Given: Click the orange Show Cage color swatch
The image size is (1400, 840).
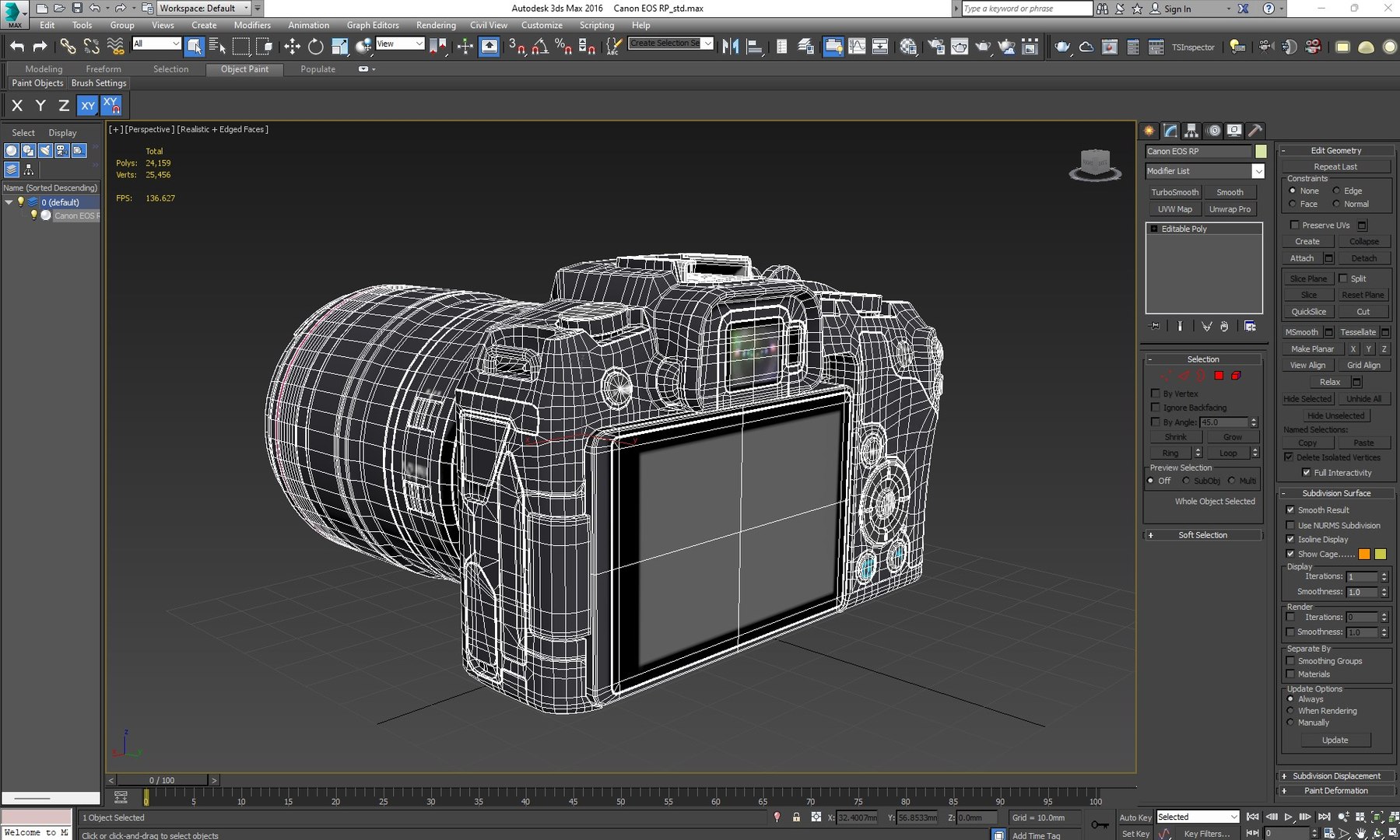Looking at the screenshot, I should [1364, 554].
